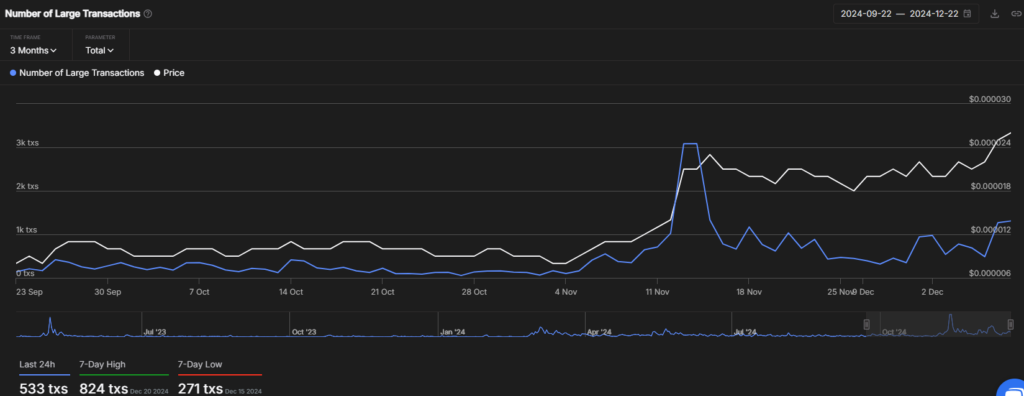Jump to Jul '24 in the overview navigator
1024x396 pixels.
click(x=745, y=332)
